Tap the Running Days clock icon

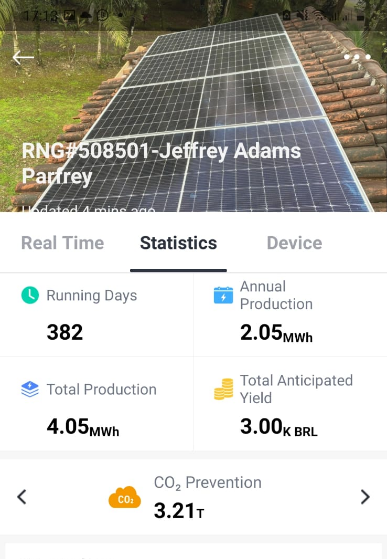point(30,295)
